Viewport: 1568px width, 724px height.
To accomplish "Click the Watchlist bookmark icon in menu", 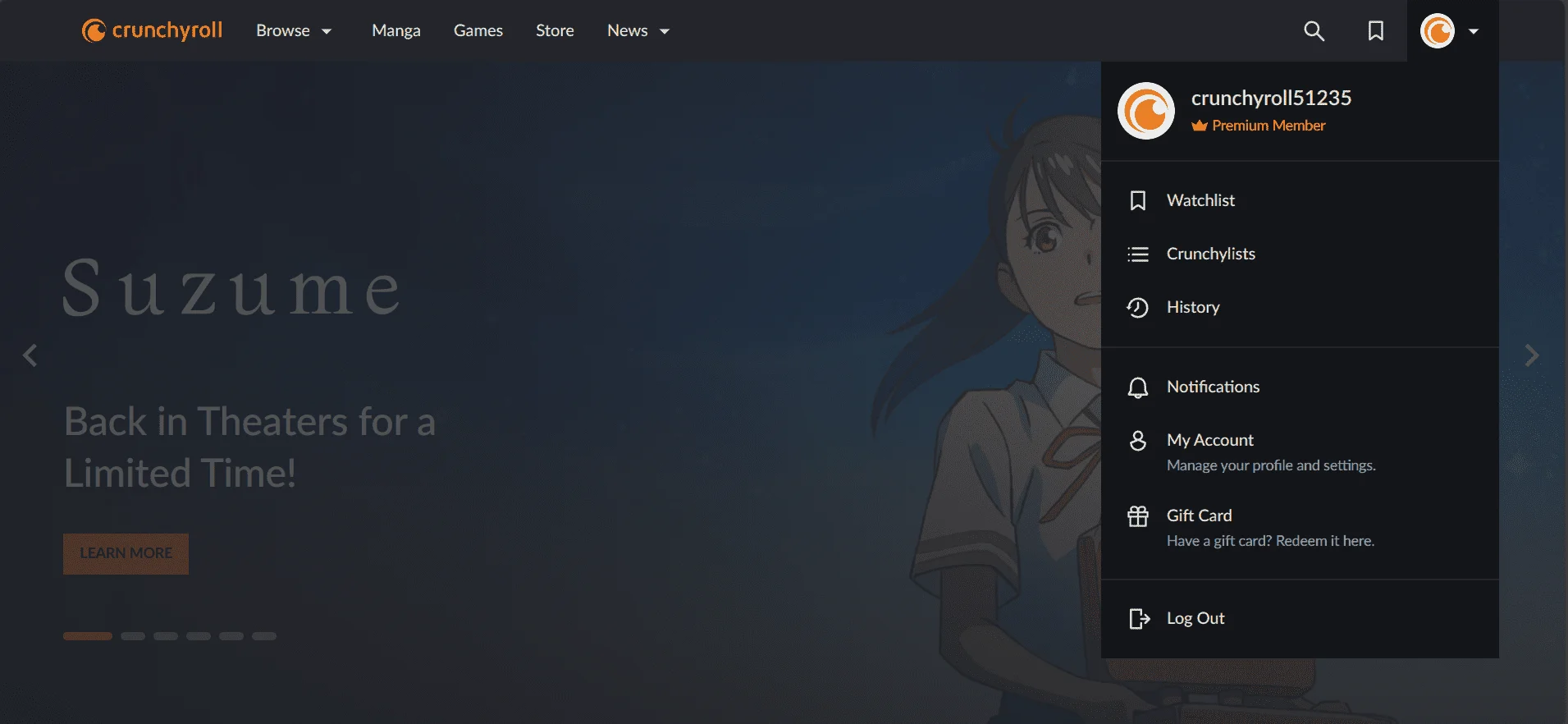I will coord(1138,200).
